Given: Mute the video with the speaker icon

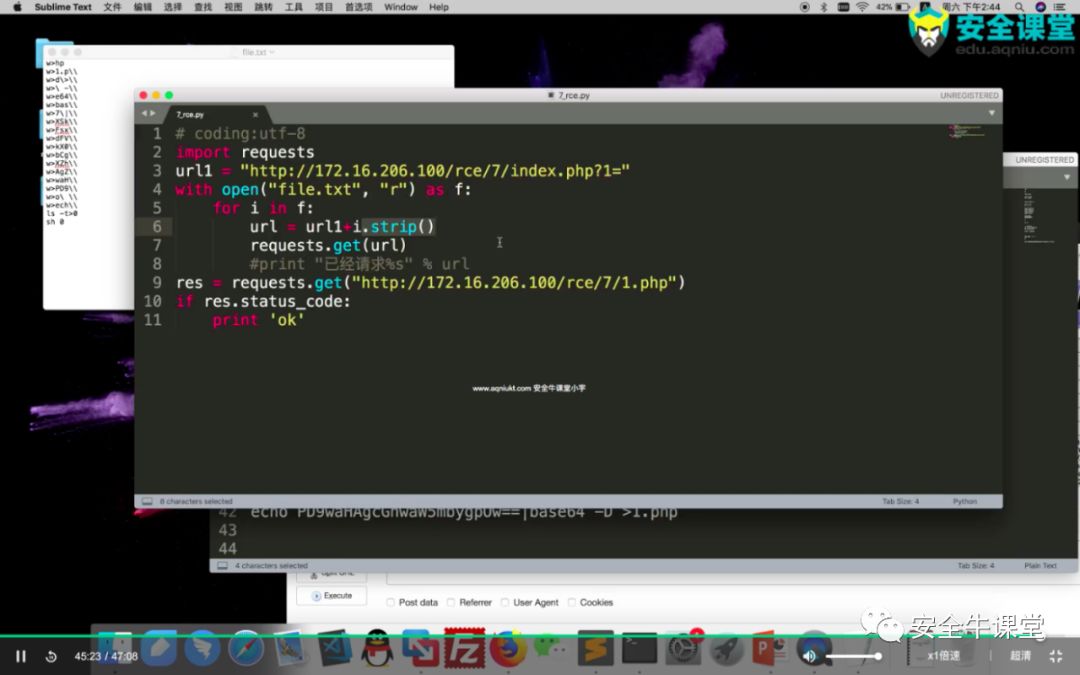Looking at the screenshot, I should tap(809, 656).
